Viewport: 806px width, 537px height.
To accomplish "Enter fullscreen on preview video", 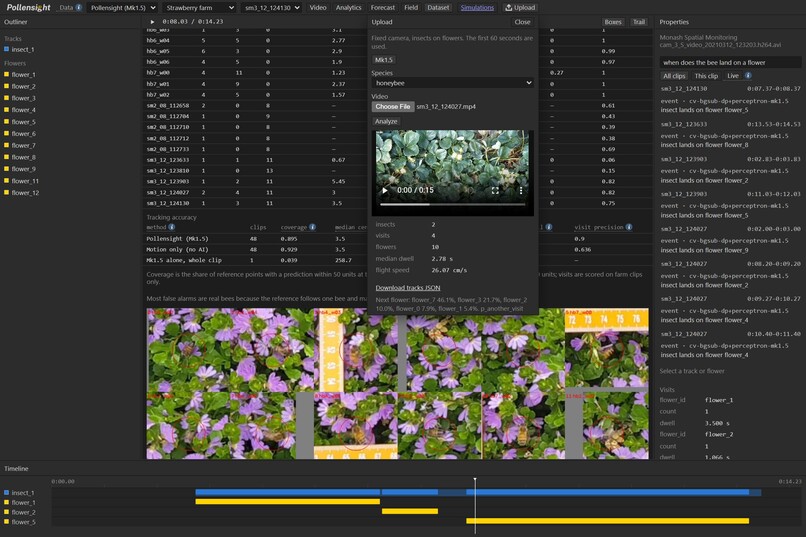I will [495, 190].
